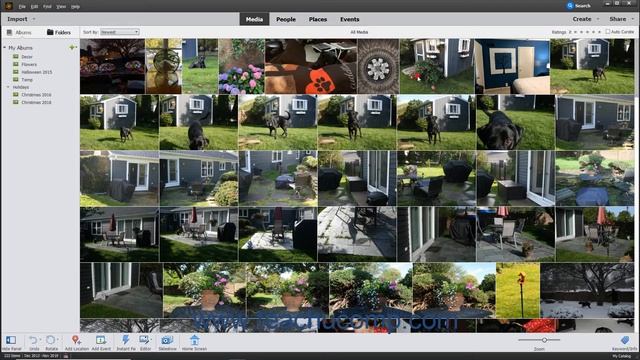Click the Add Location pin icon

[x=76, y=340]
